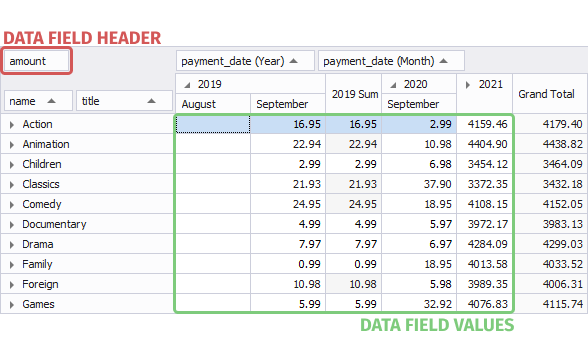Select Grand Total value 4006.31
This screenshot has height=360, width=588.
pos(550,284)
